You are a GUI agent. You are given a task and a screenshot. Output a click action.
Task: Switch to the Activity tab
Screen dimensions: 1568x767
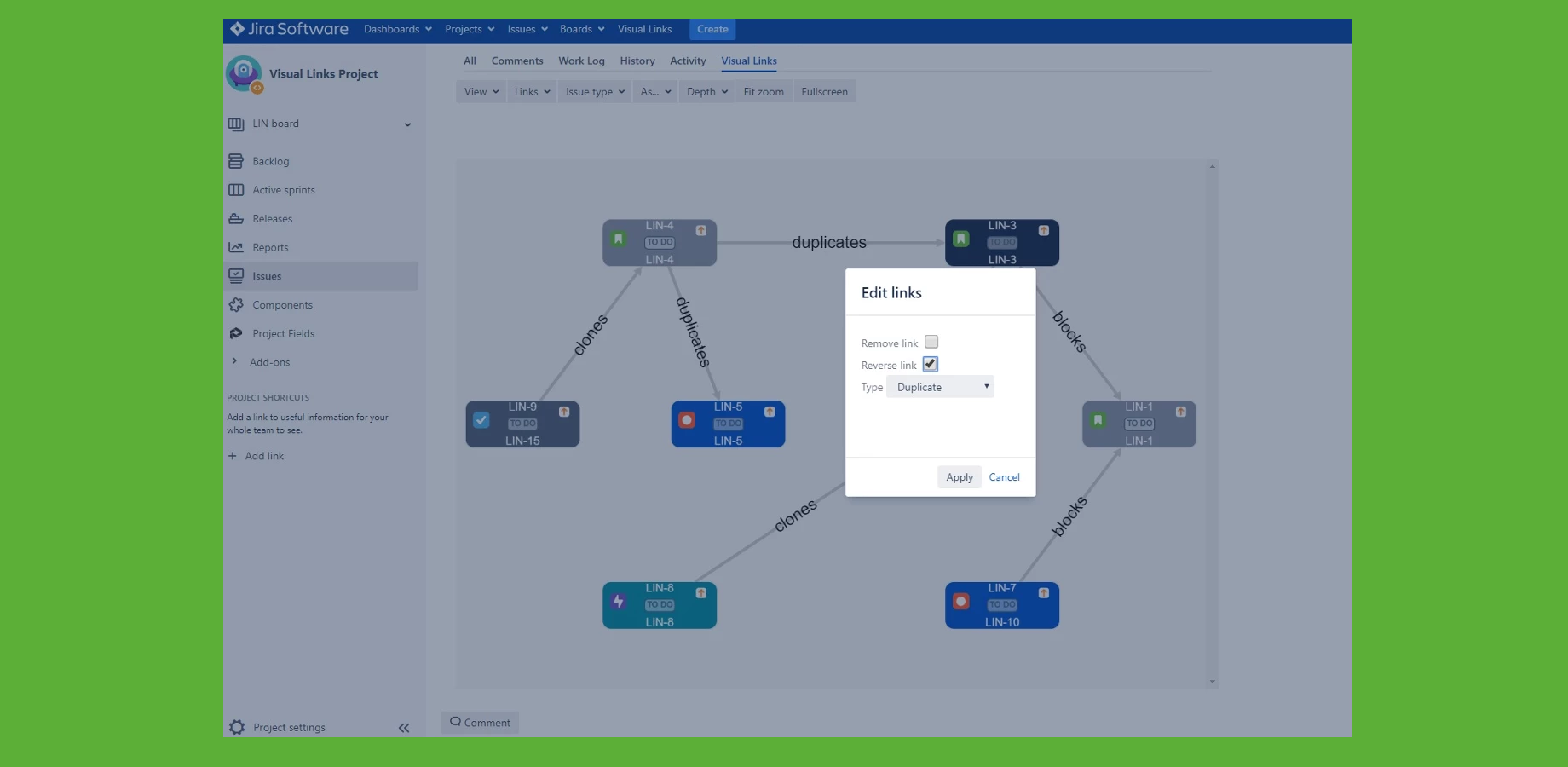click(x=688, y=61)
